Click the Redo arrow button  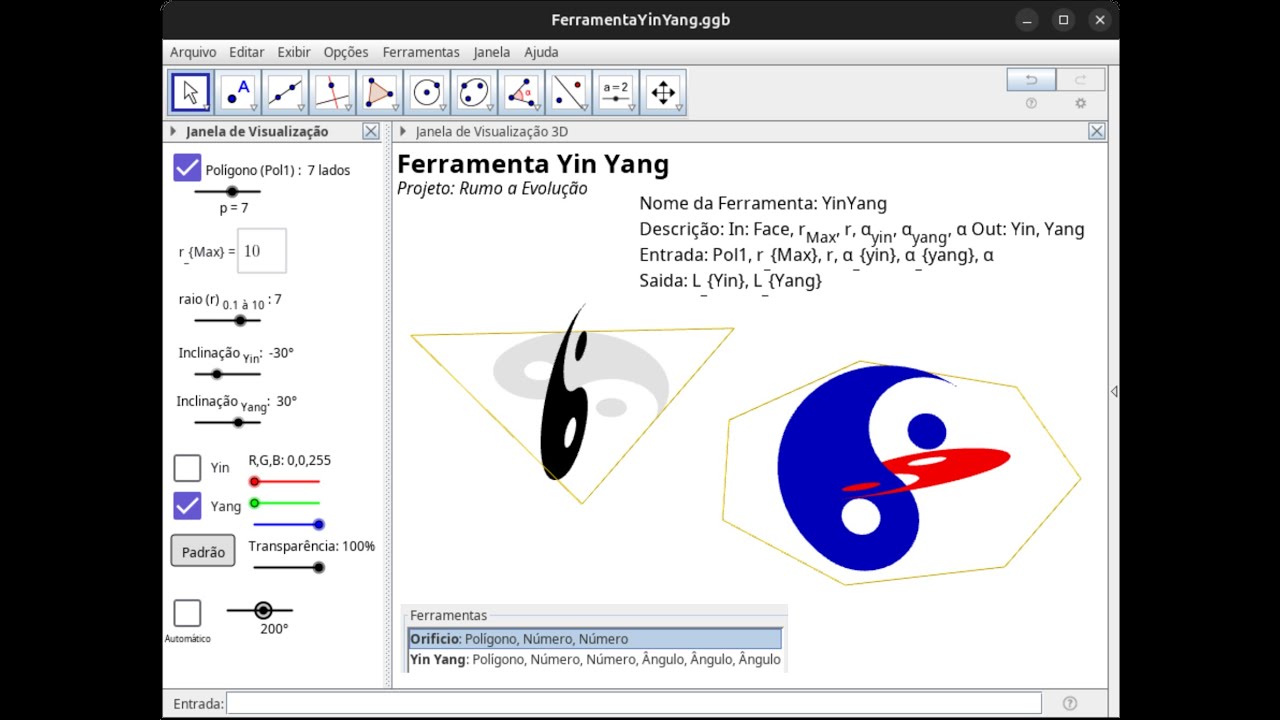tap(1080, 80)
